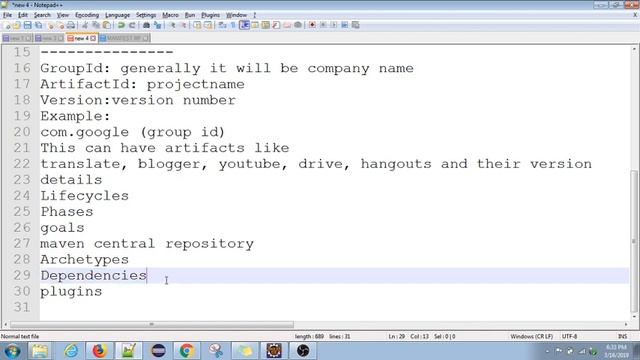
Task: Save the document using the Save icon
Action: pos(27,25)
